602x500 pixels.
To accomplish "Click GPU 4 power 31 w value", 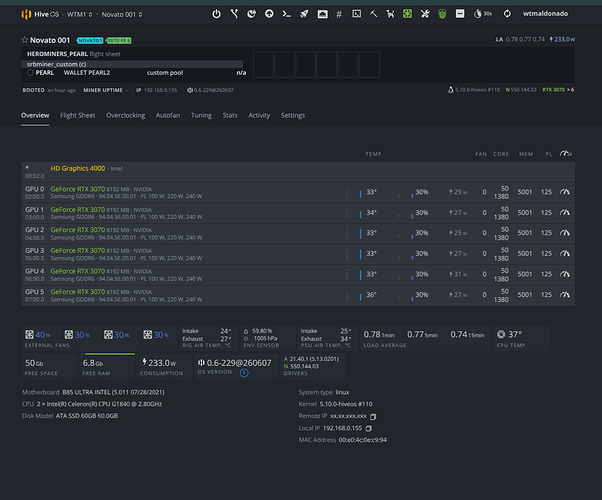I will click(458, 274).
